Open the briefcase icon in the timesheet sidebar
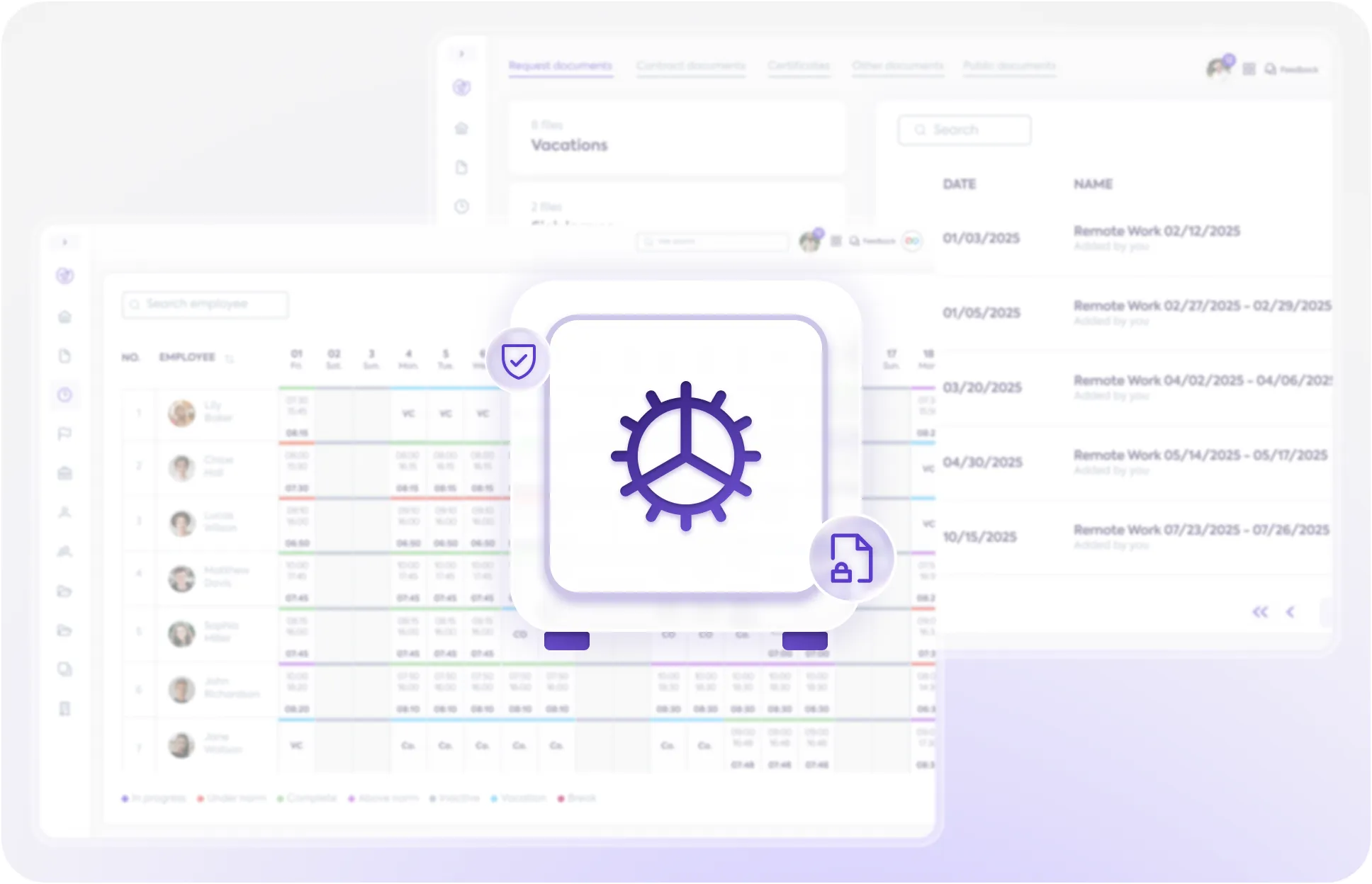 [64, 473]
